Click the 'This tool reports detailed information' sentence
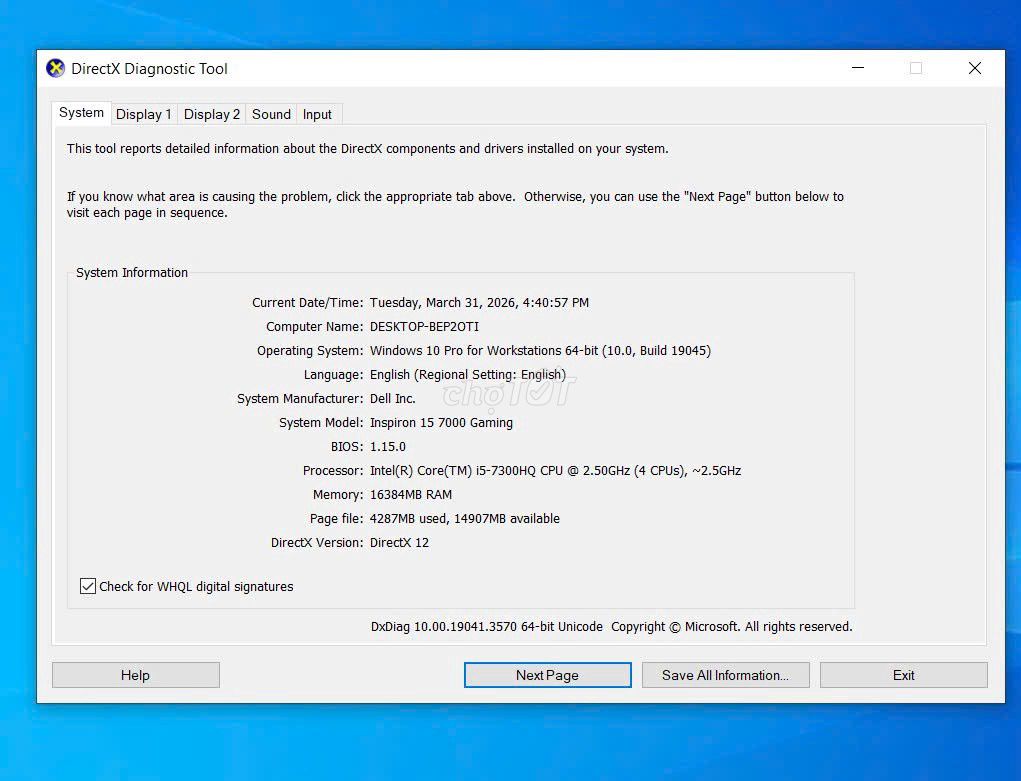 tap(367, 149)
